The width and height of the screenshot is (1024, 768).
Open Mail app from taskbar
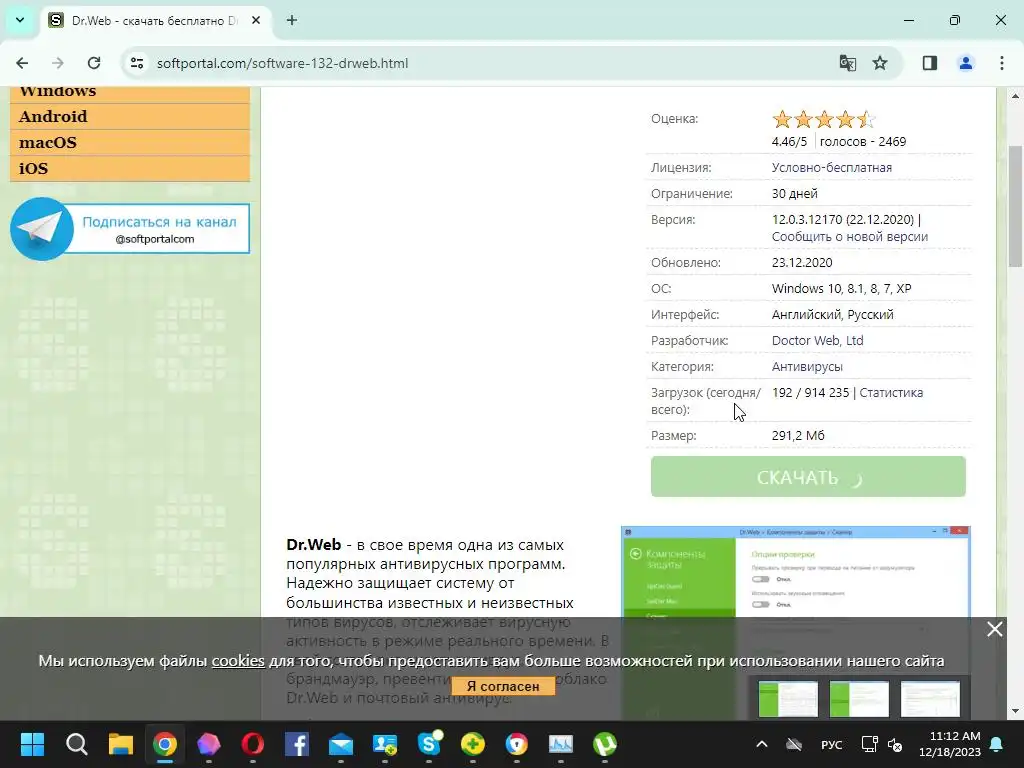click(341, 744)
